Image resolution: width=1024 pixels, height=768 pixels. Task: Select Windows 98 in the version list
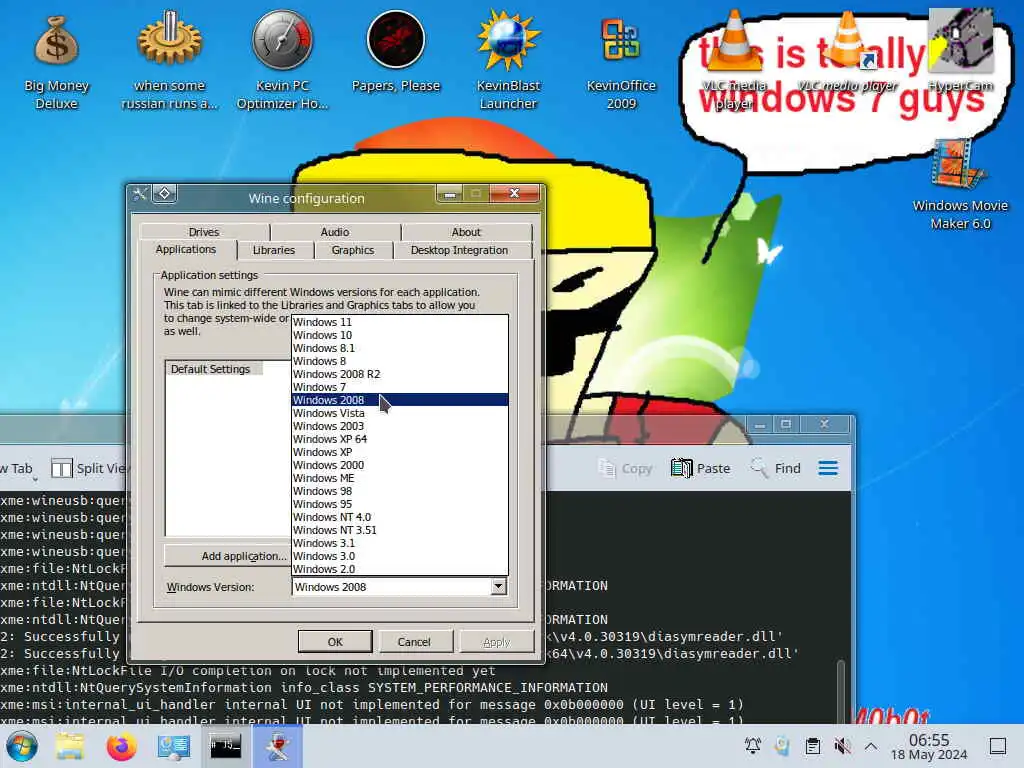pyautogui.click(x=400, y=491)
